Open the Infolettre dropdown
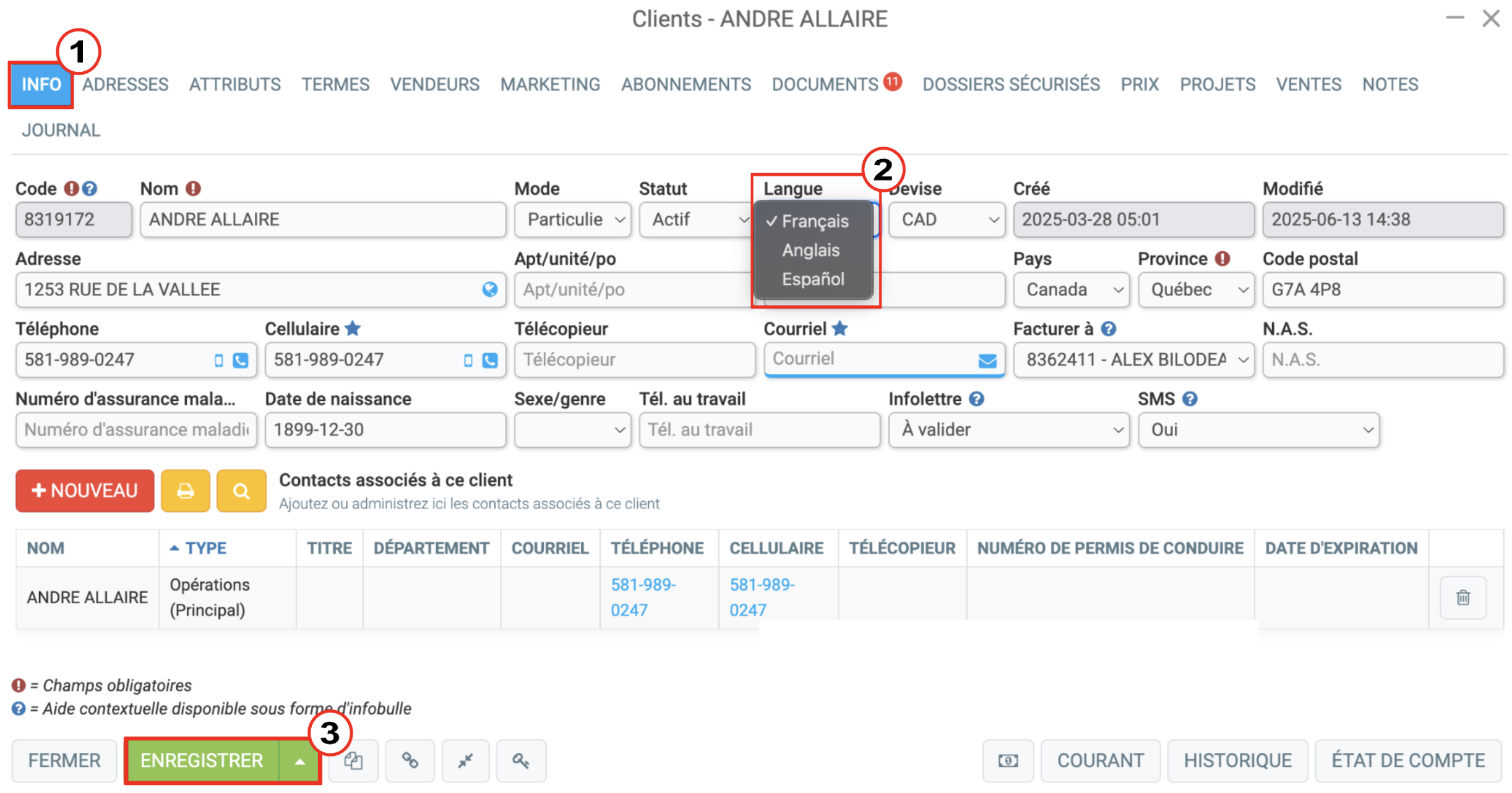 1008,430
